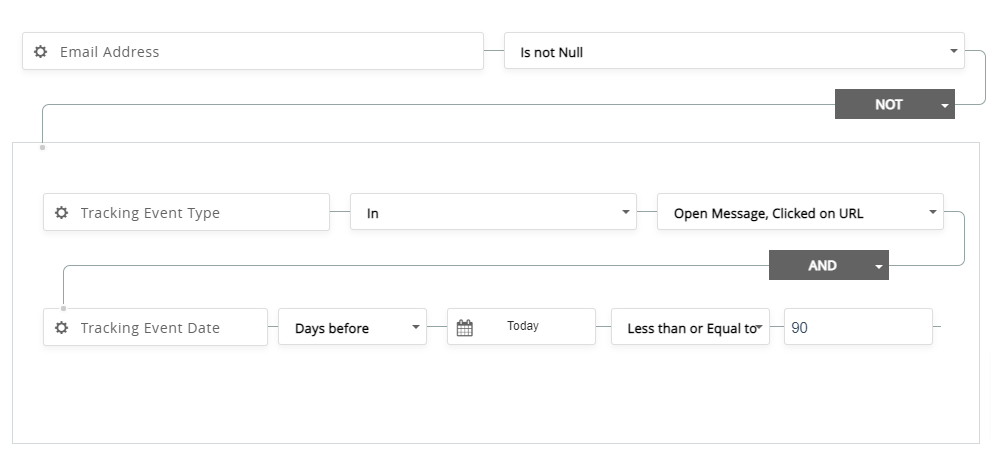Open the Days before dropdown
Image resolution: width=991 pixels, height=459 pixels.
click(x=415, y=328)
